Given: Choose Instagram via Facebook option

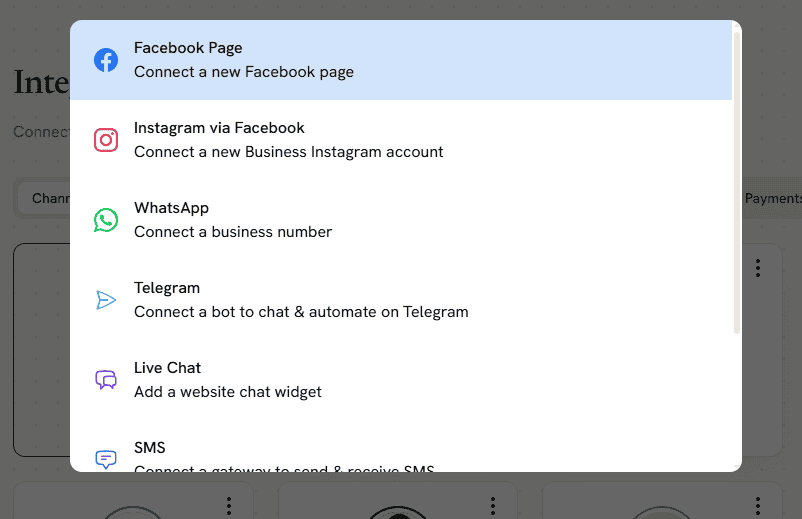Looking at the screenshot, I should click(401, 140).
